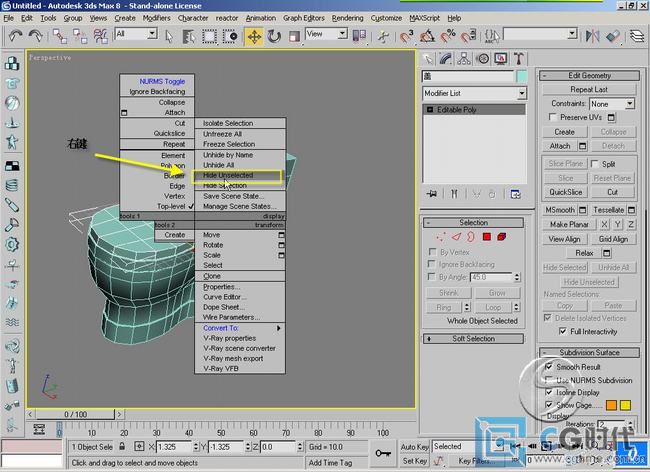This screenshot has height=472, width=650.
Task: Open the Display command panel tab
Action: (501, 59)
